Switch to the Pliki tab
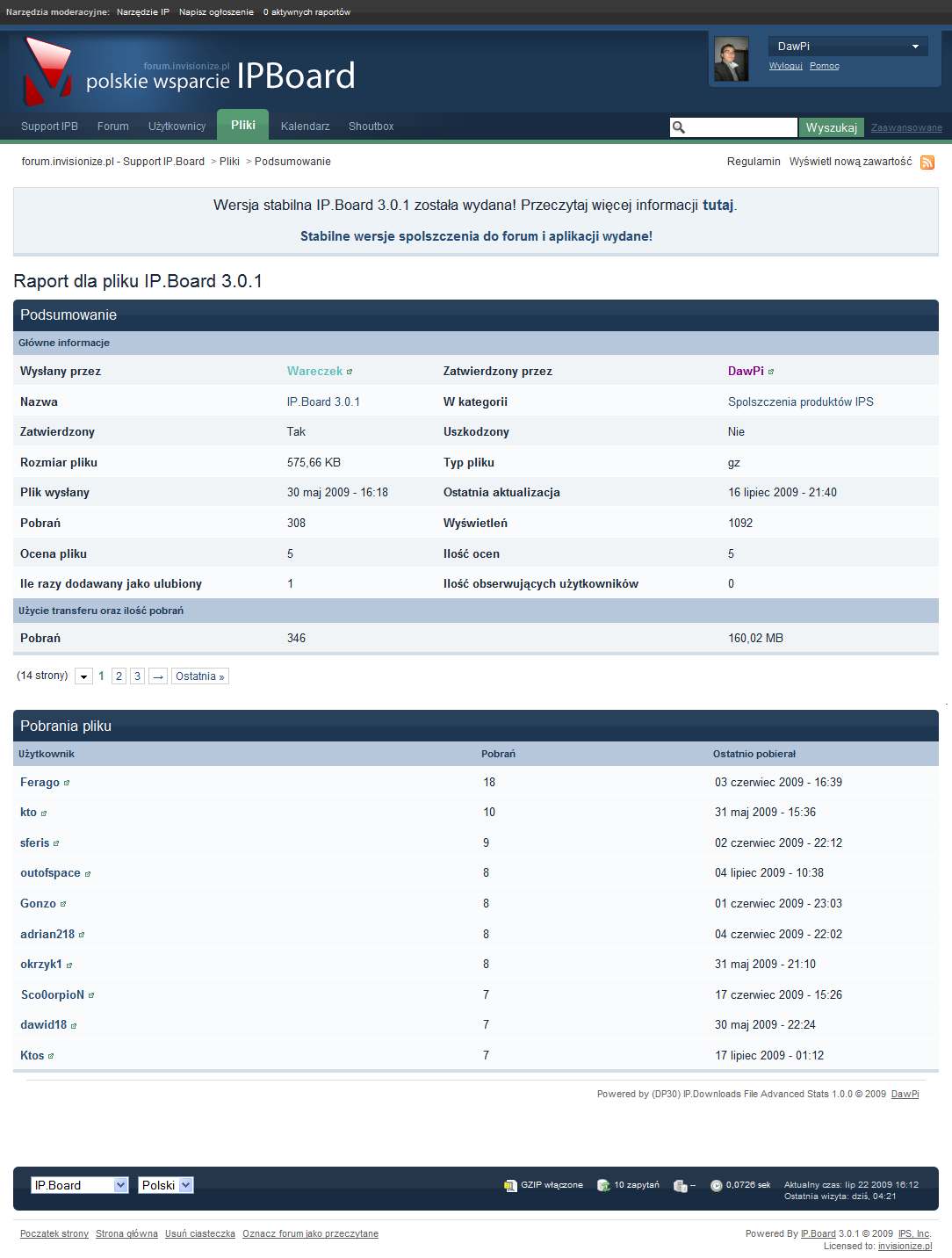This screenshot has width=952, height=1258. point(243,125)
